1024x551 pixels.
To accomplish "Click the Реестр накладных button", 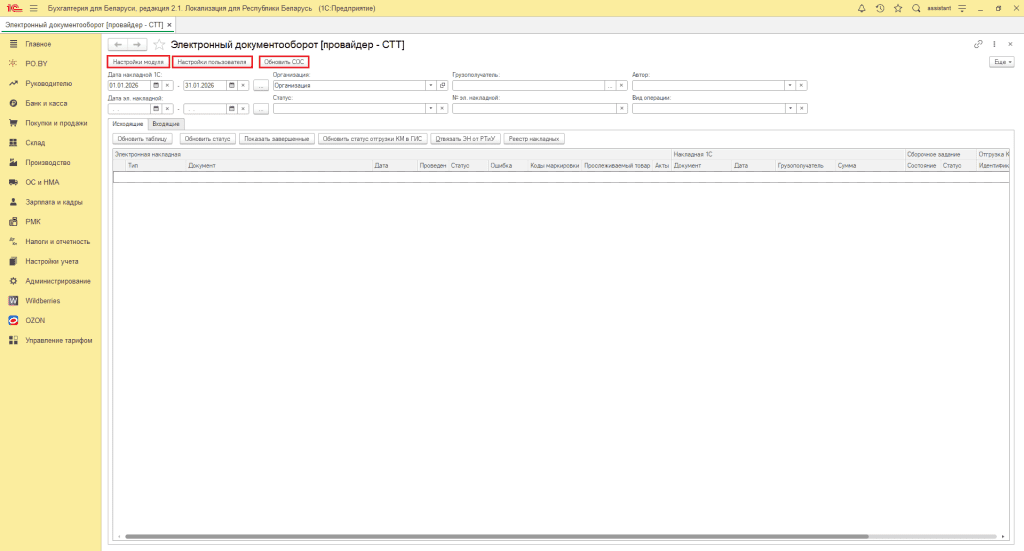I will [535, 139].
